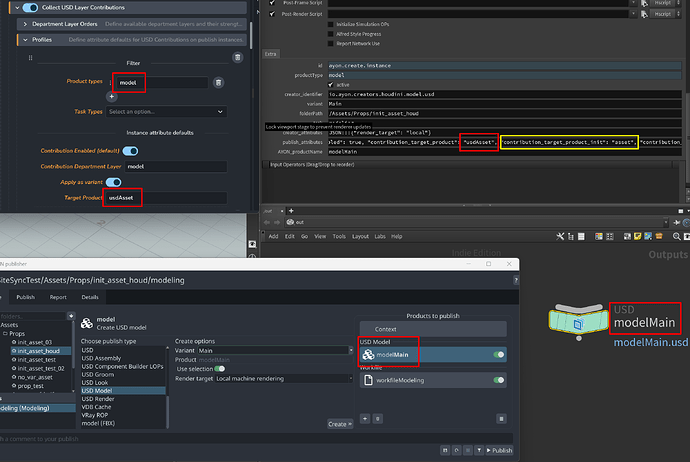Click the save icon near Publish button
This screenshot has height=462, width=690.
(x=445, y=450)
